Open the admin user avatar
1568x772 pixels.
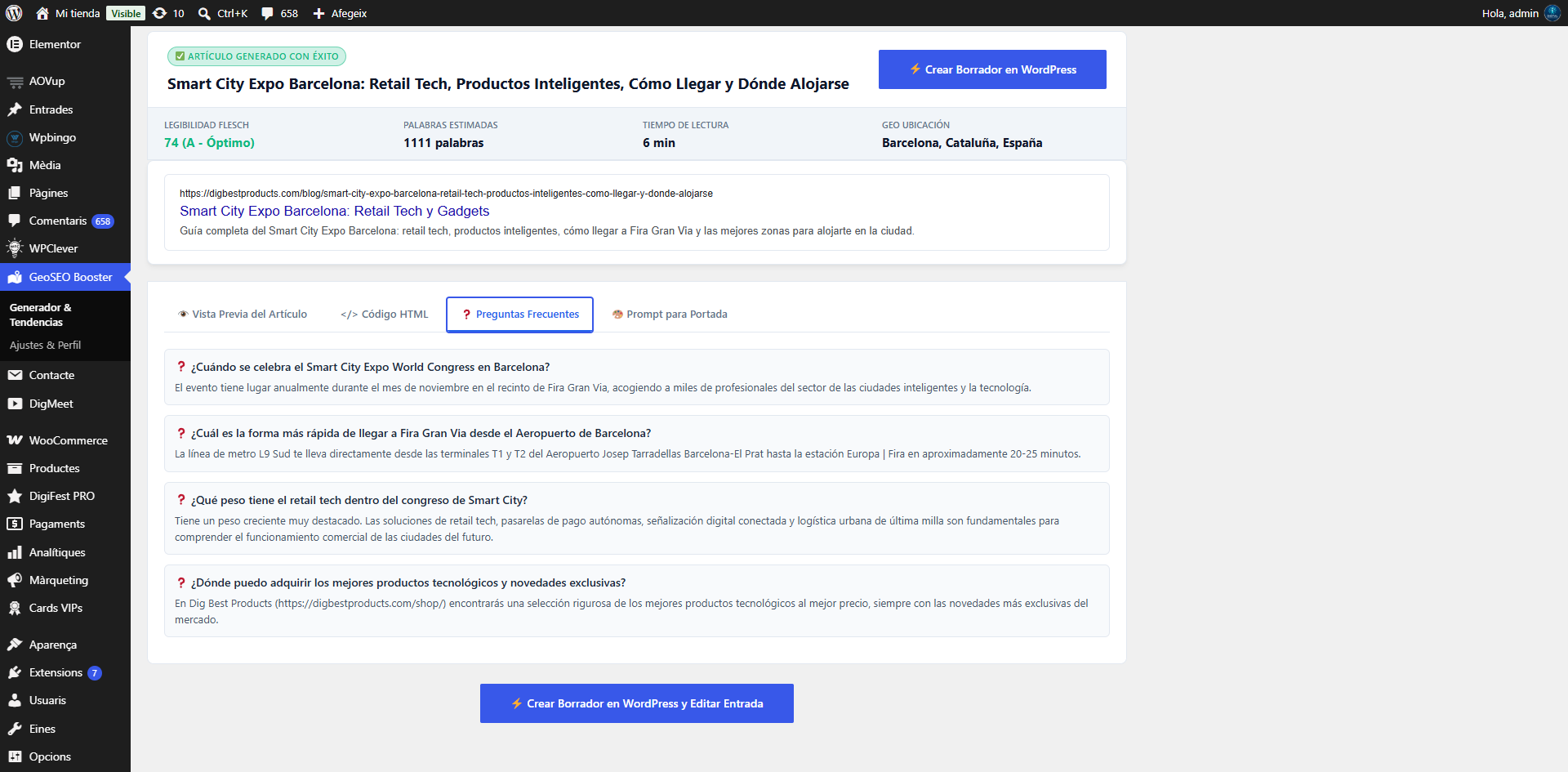tap(1552, 13)
